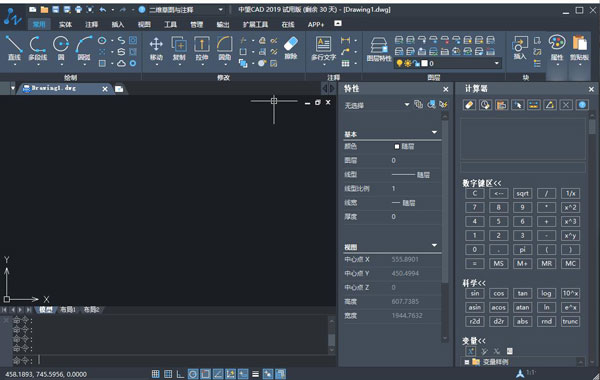Select the 多段线 polyline tool
Viewport: 600px width, 380px height.
point(38,48)
